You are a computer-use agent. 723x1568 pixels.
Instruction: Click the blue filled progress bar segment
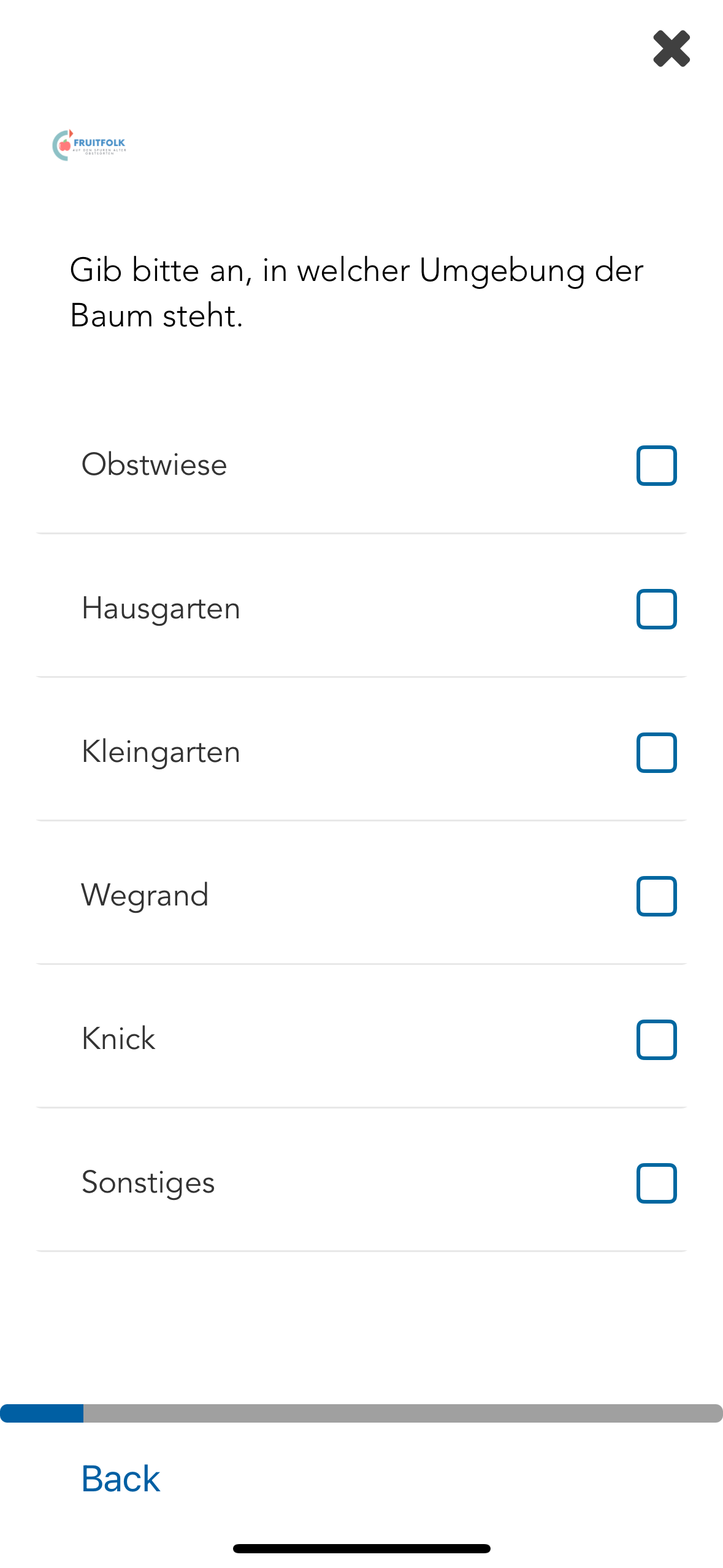coord(42,1413)
